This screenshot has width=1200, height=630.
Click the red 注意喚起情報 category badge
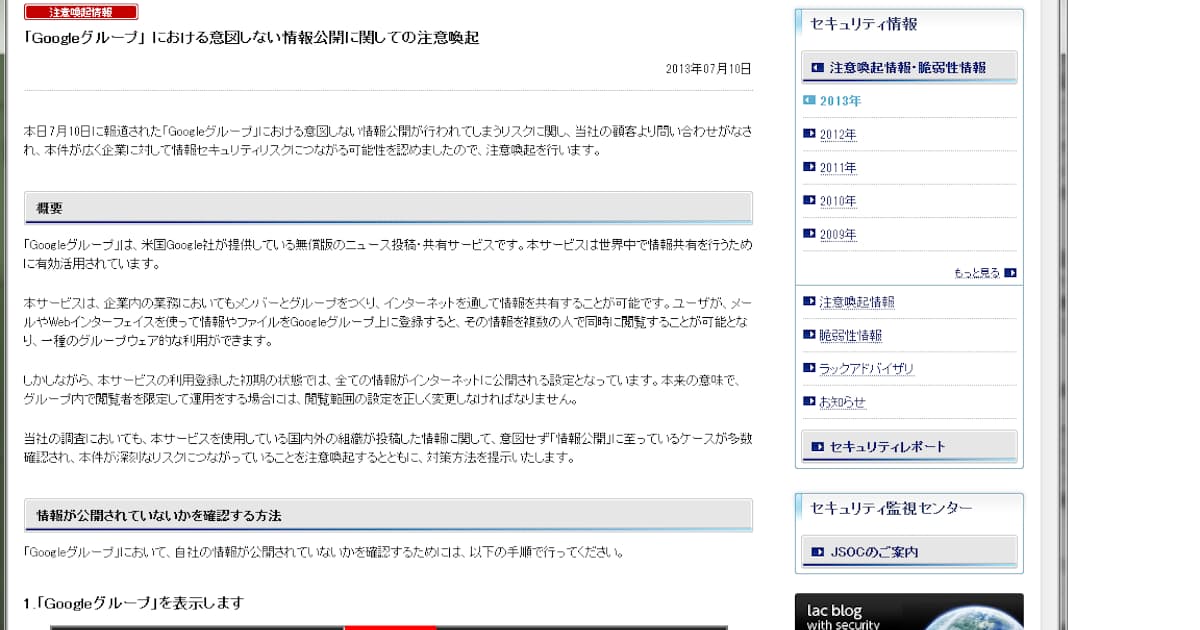point(81,12)
